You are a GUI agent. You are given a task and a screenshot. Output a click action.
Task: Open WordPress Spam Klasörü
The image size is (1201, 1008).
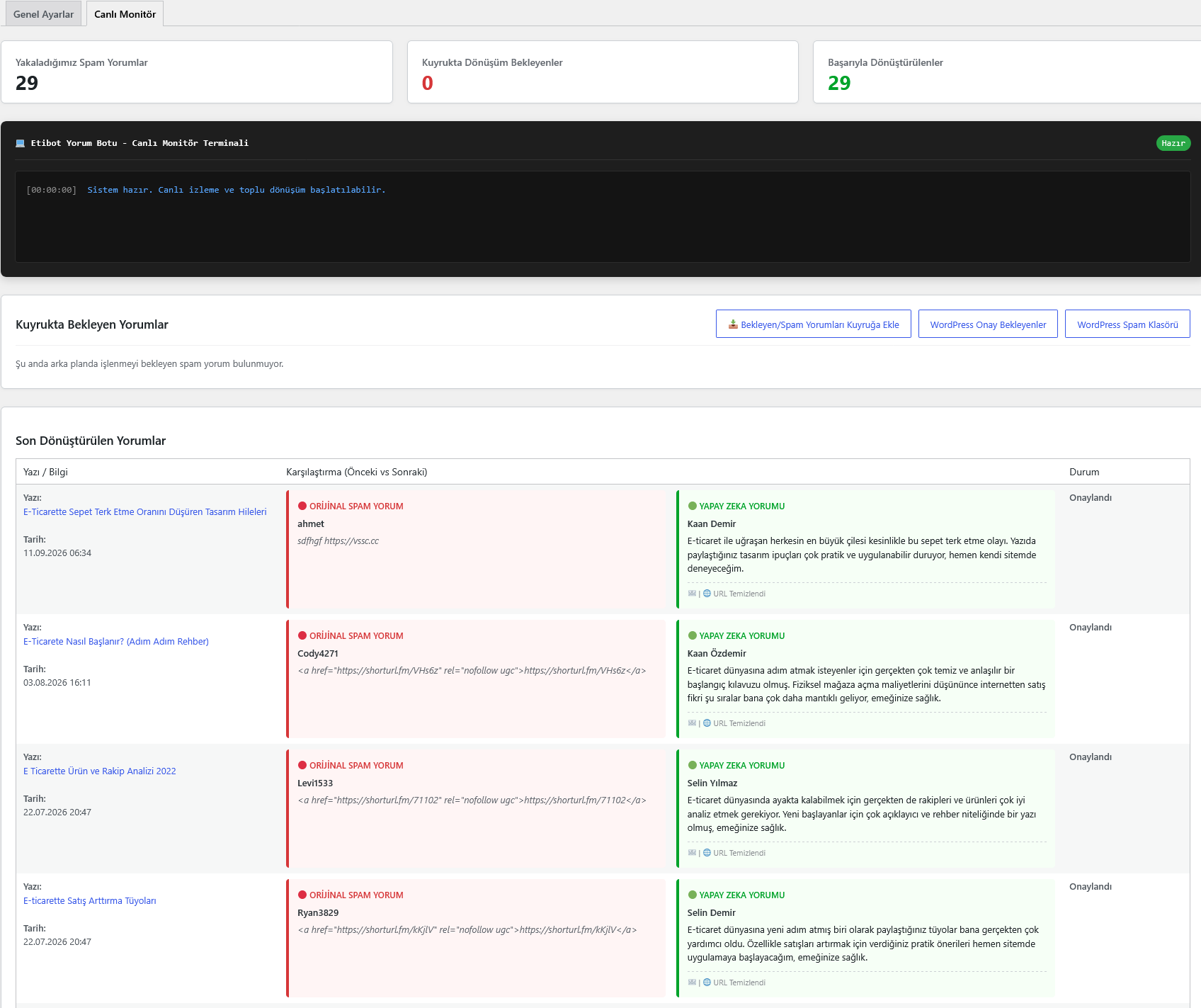pos(1127,324)
